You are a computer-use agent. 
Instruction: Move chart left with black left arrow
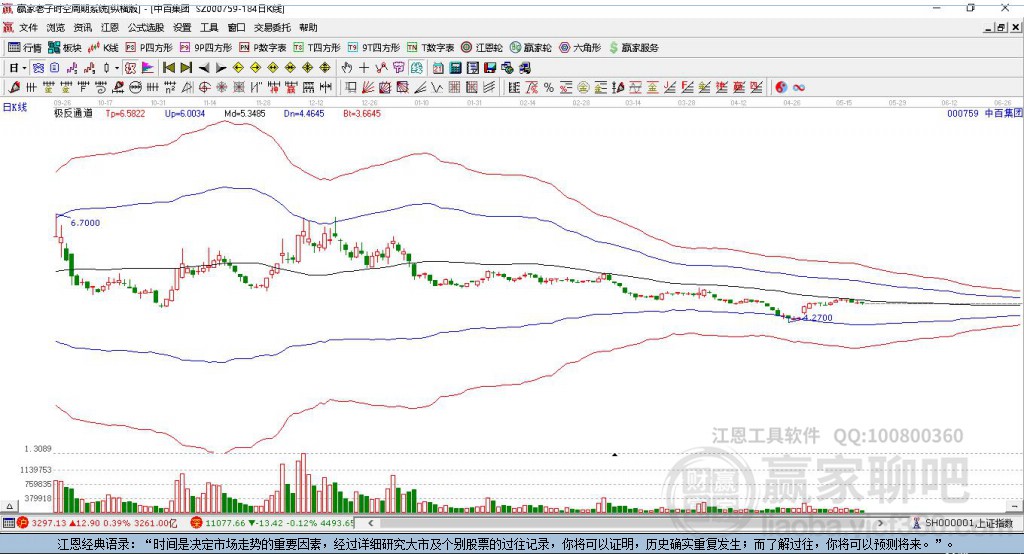pos(204,68)
